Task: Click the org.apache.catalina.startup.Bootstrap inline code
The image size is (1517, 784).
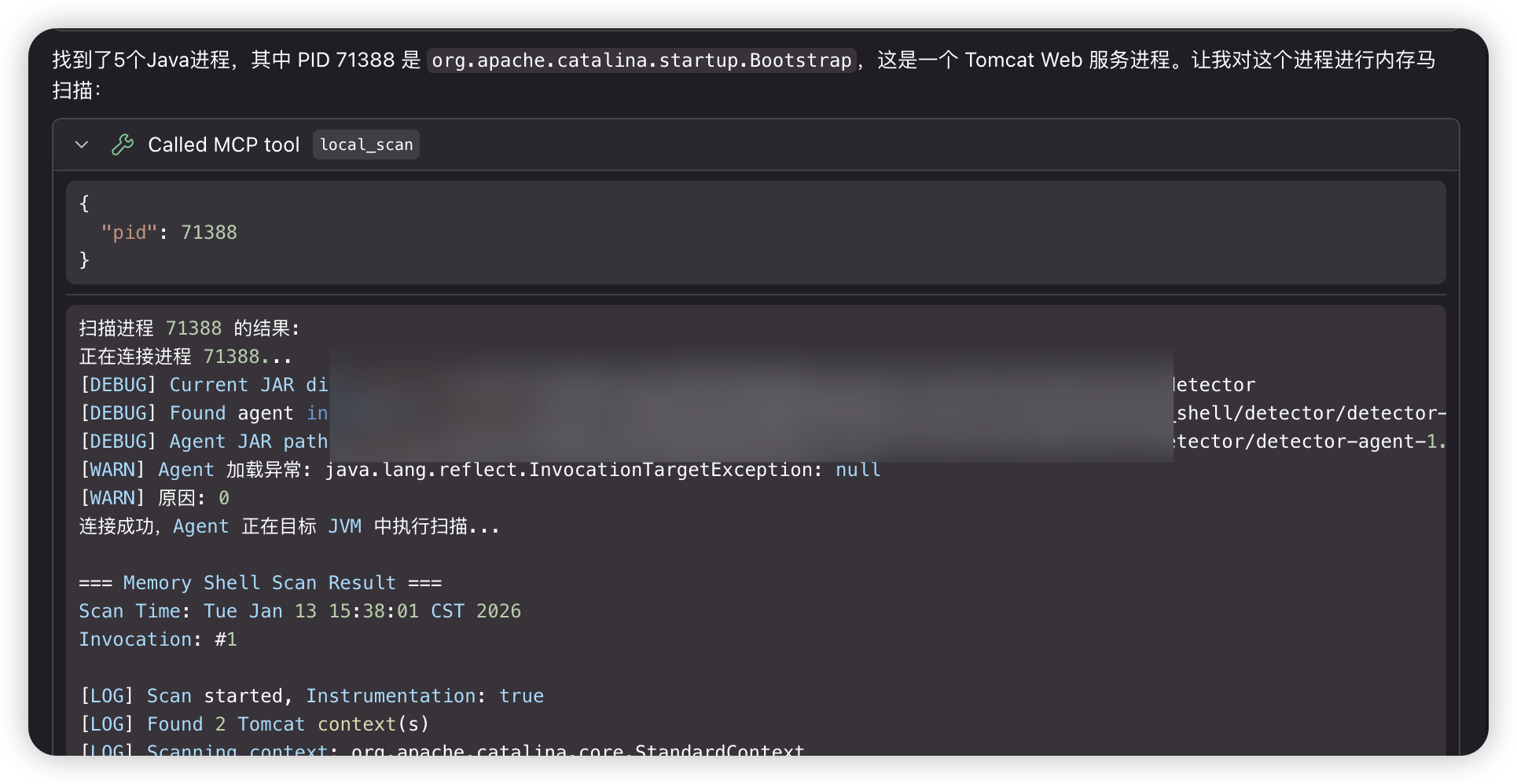Action: coord(641,60)
